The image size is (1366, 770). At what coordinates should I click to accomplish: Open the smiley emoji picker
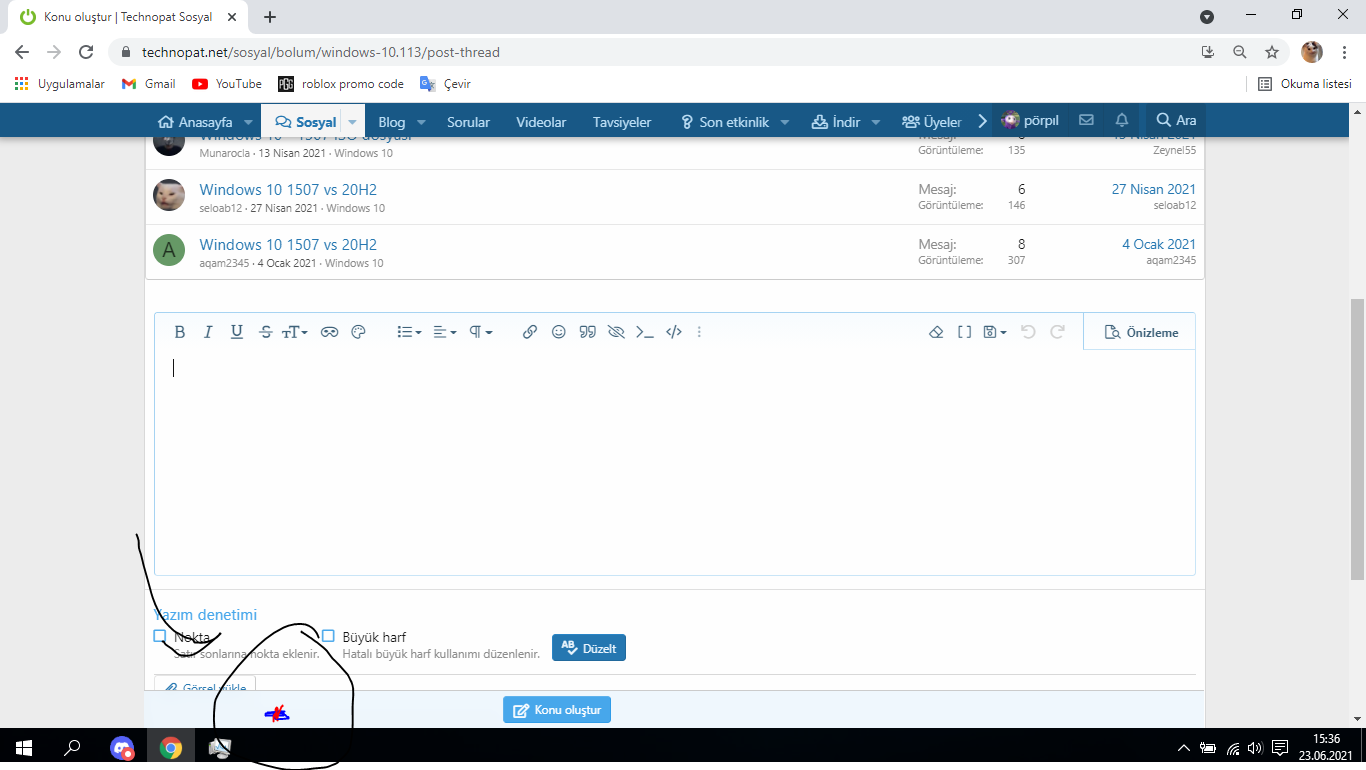click(x=559, y=332)
